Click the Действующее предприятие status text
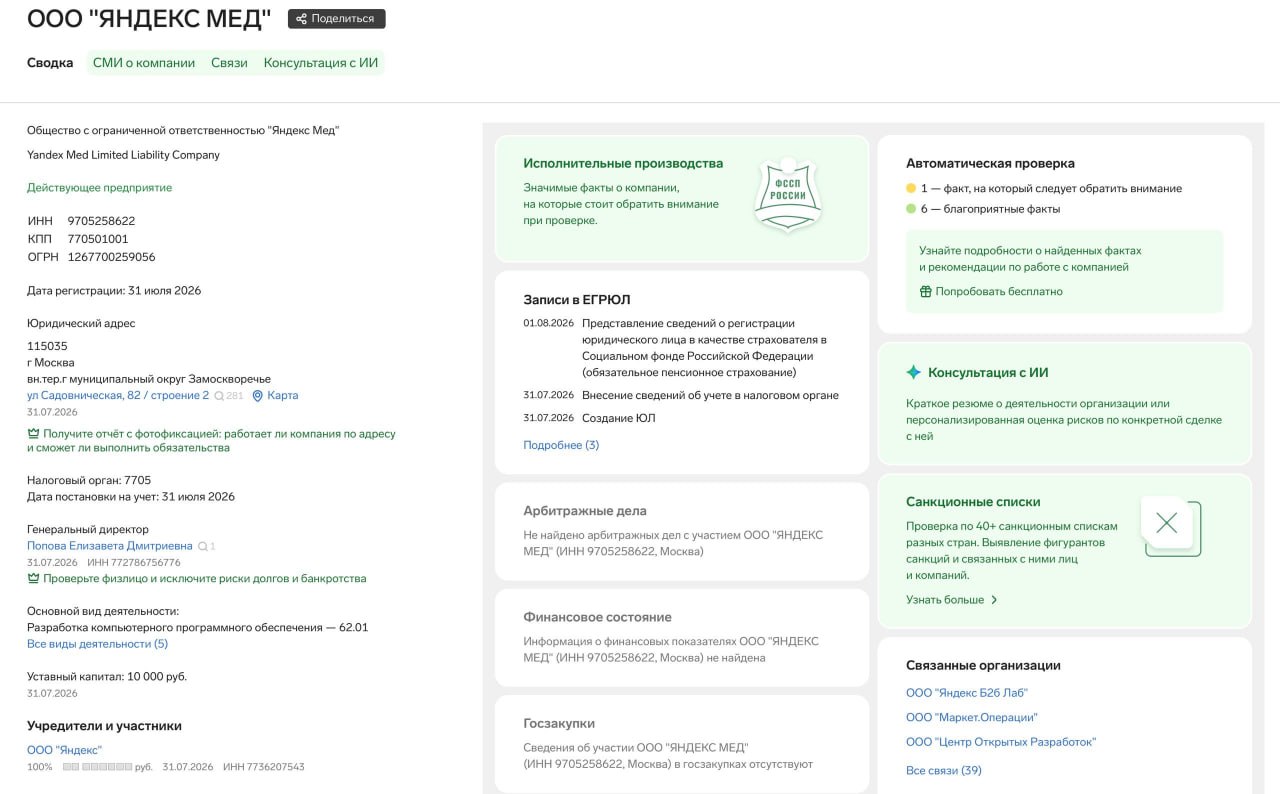 (x=99, y=188)
